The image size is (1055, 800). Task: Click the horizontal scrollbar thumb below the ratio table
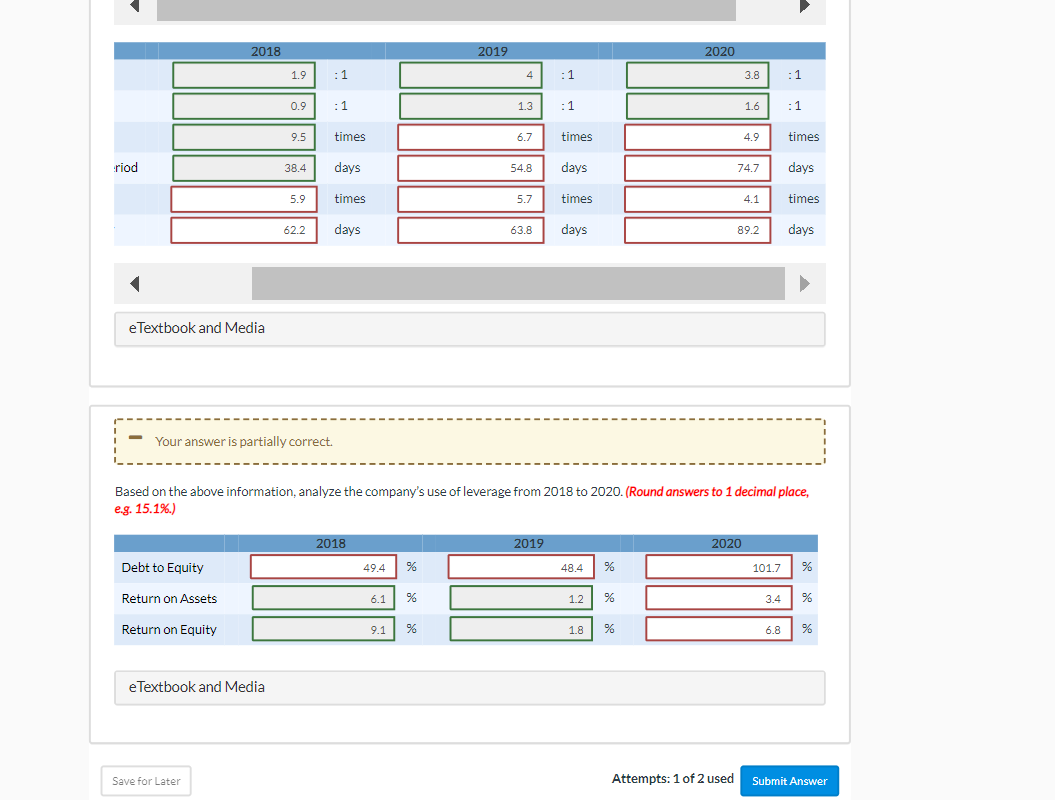518,283
